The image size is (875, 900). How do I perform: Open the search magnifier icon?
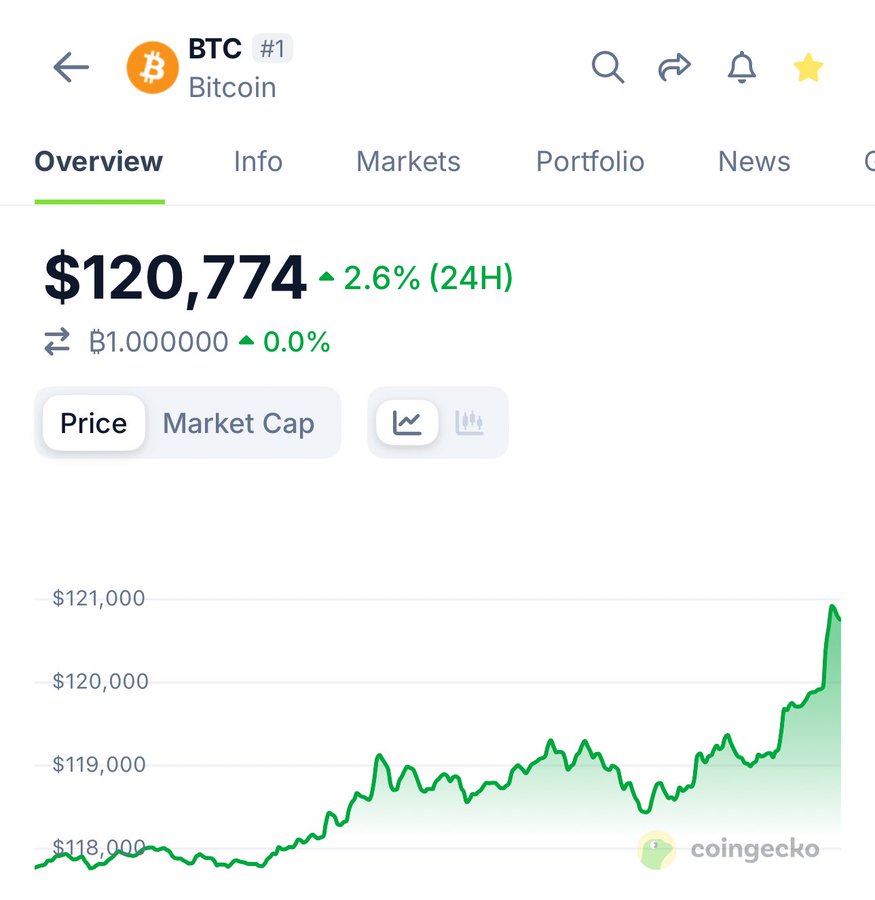pyautogui.click(x=607, y=68)
